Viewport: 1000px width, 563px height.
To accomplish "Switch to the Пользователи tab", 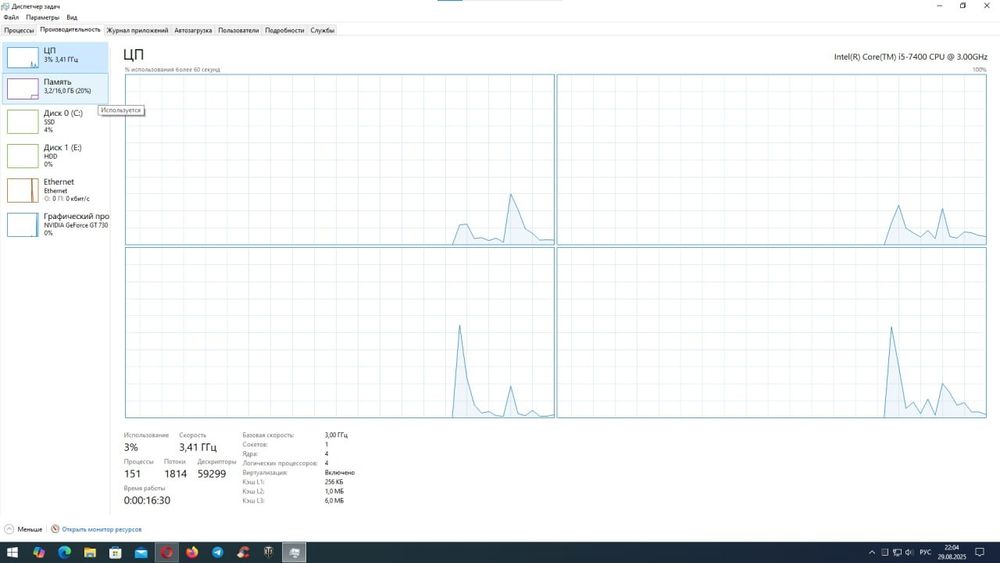I will 239,30.
